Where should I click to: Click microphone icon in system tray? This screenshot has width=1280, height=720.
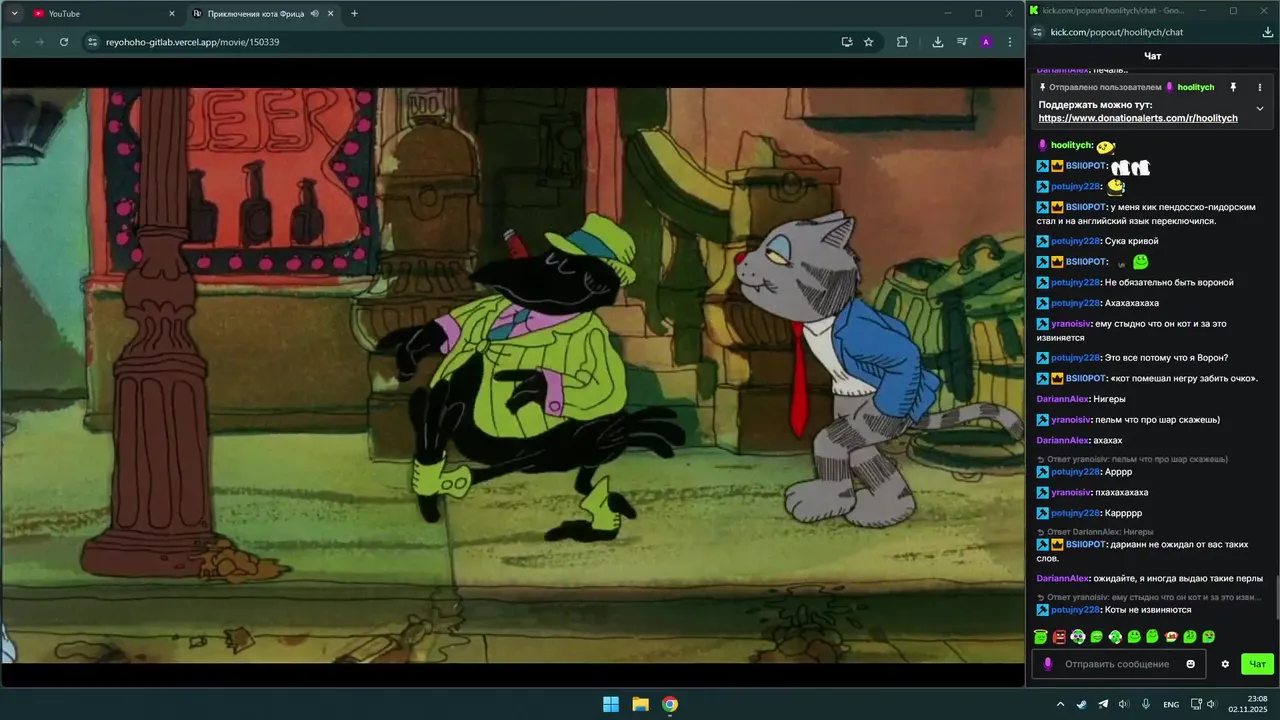point(1146,704)
